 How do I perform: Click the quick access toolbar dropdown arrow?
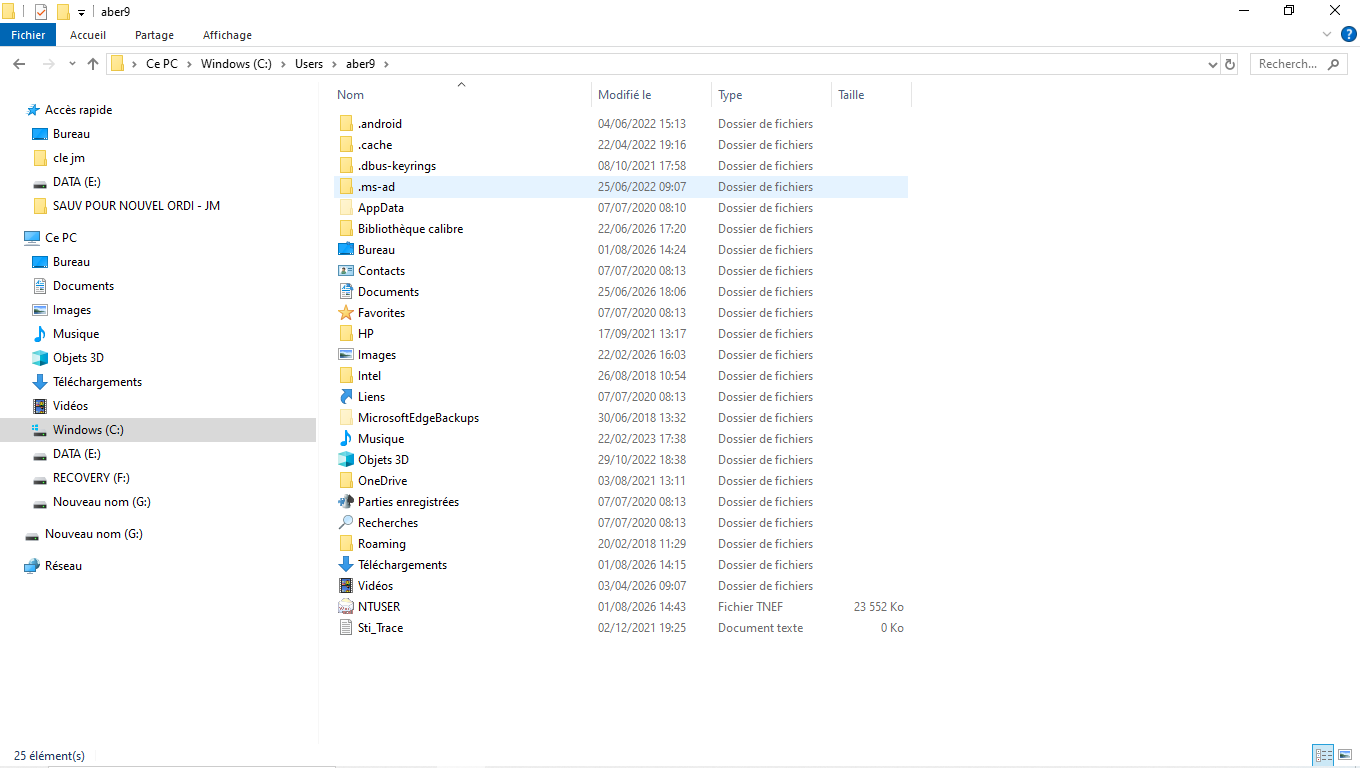81,13
